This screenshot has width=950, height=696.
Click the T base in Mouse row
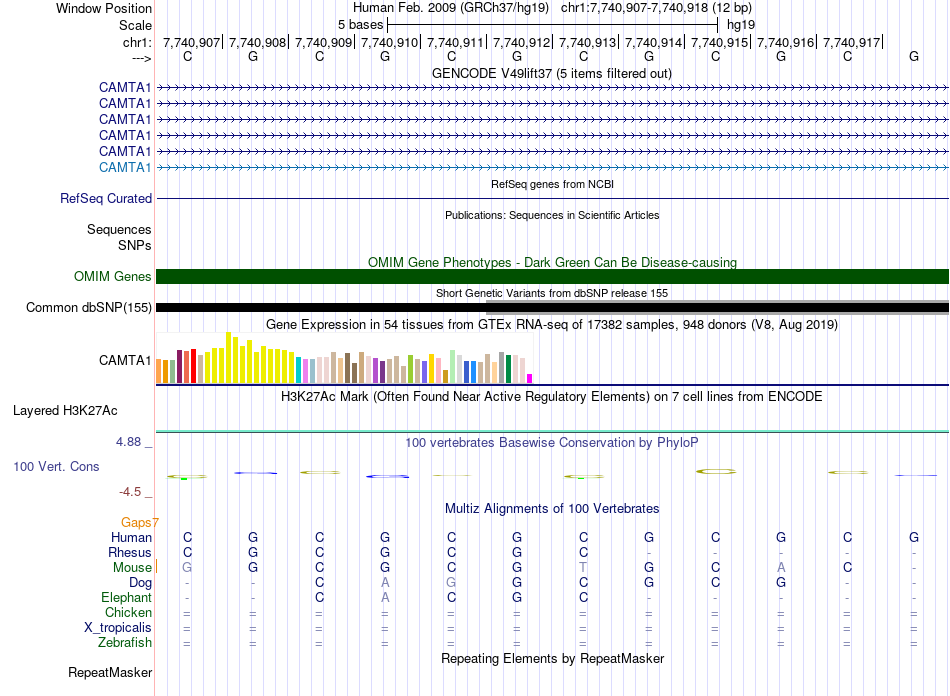tap(583, 568)
